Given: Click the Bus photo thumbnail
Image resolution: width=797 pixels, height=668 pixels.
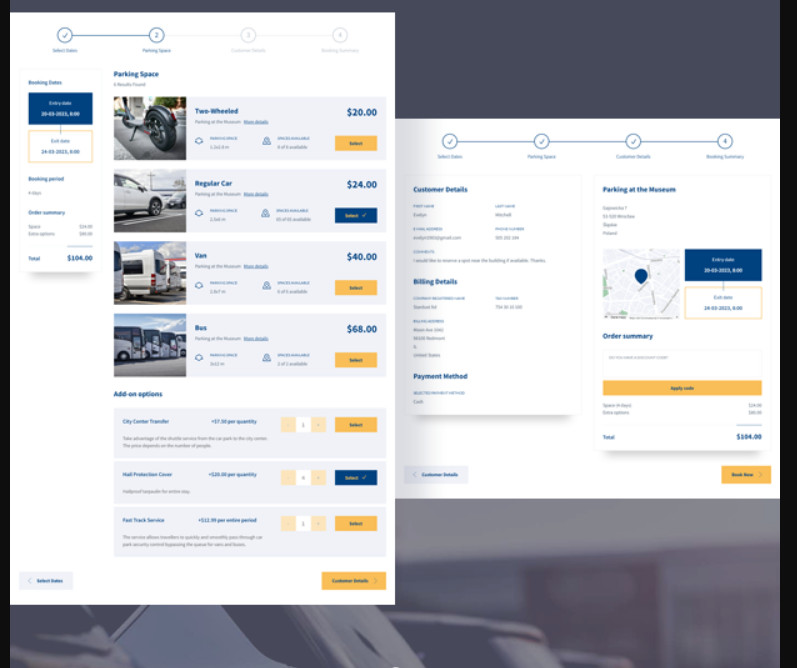Looking at the screenshot, I should coord(150,345).
